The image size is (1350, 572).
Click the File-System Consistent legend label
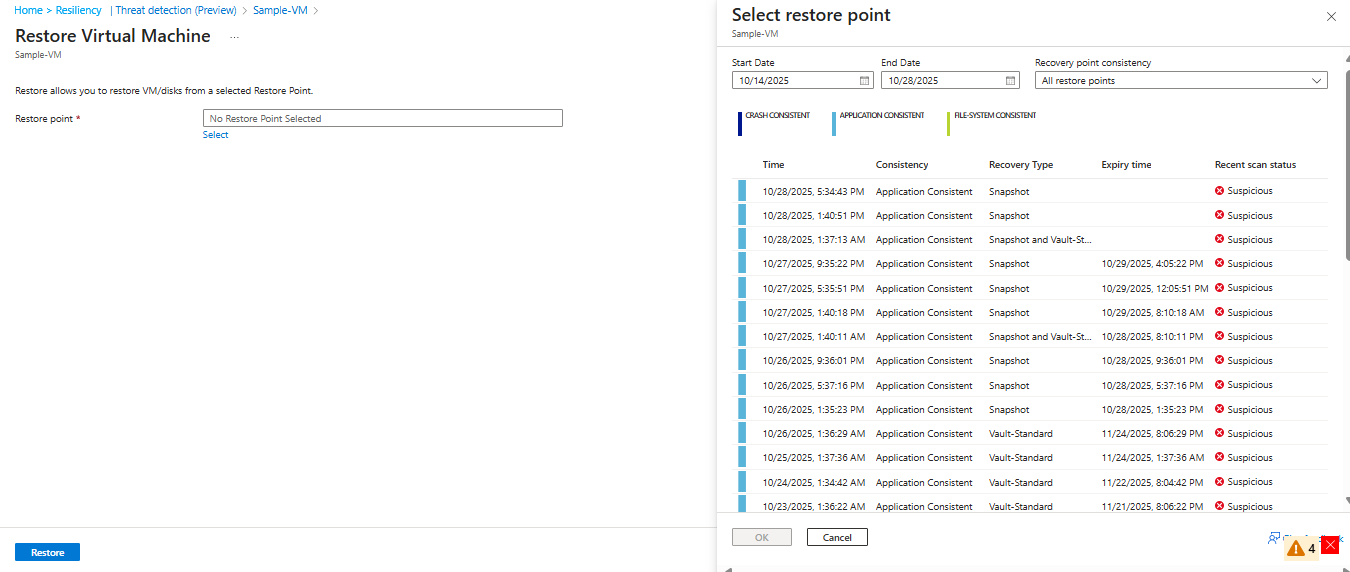(995, 115)
